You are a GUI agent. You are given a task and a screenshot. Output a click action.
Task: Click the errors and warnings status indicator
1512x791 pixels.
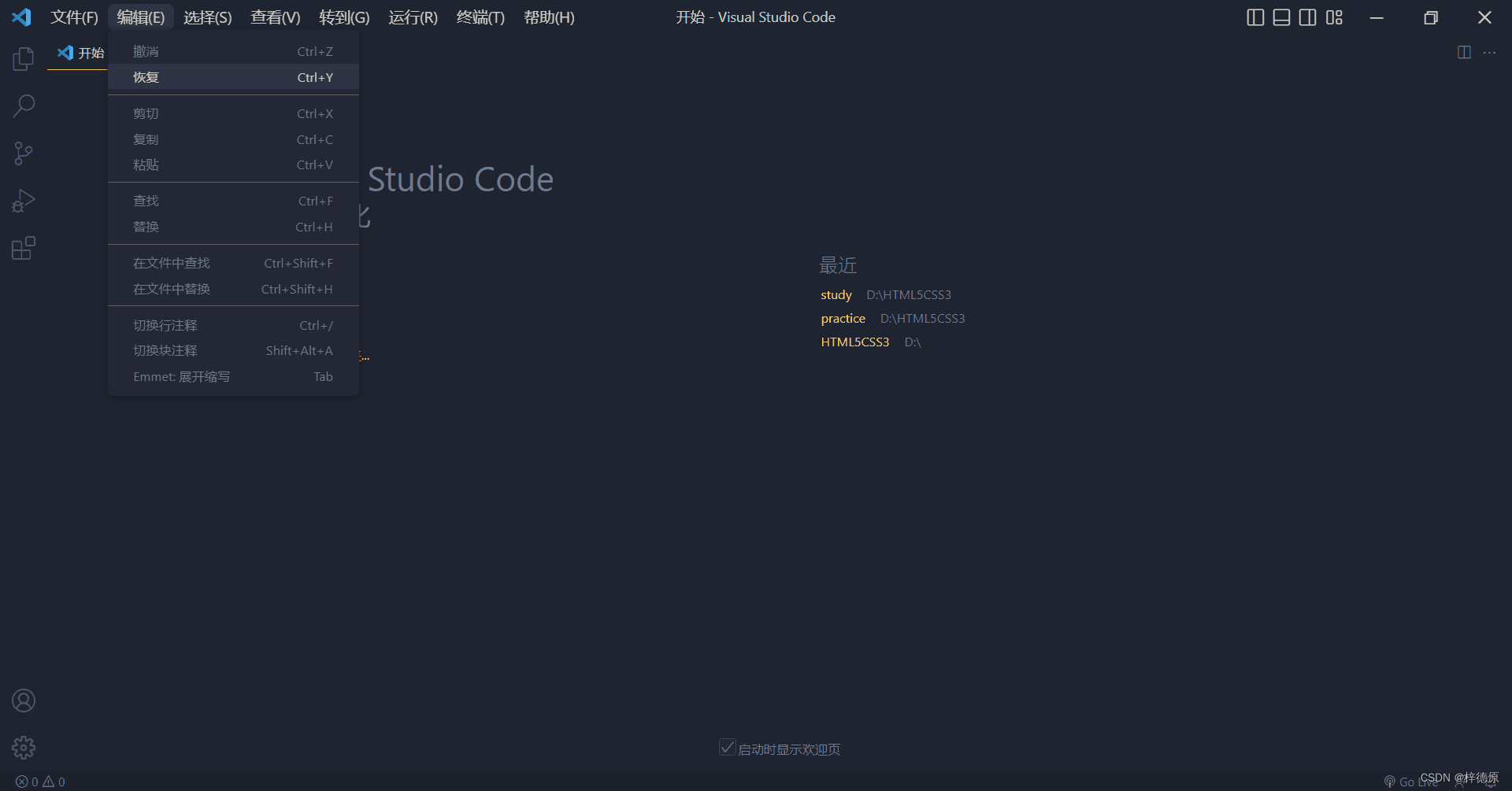pos(40,782)
